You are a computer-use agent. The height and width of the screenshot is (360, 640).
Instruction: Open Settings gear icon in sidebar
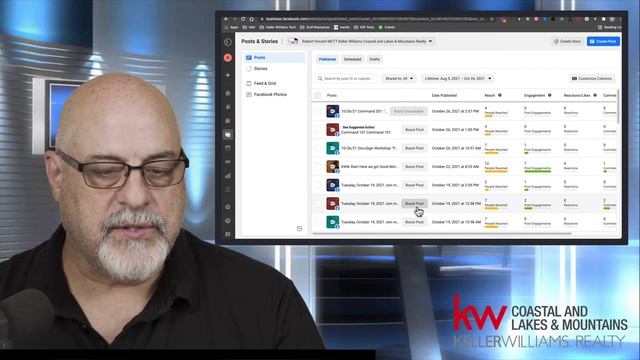[x=228, y=207]
